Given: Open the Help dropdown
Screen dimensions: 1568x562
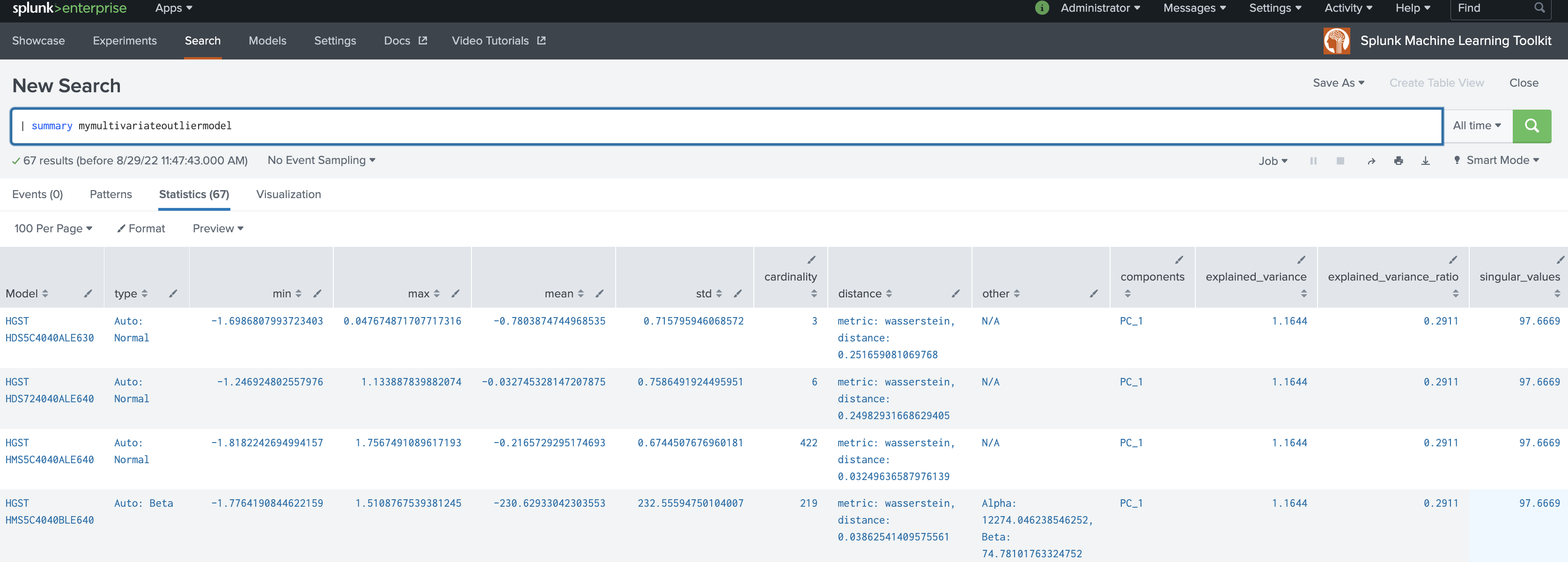Looking at the screenshot, I should 1413,8.
